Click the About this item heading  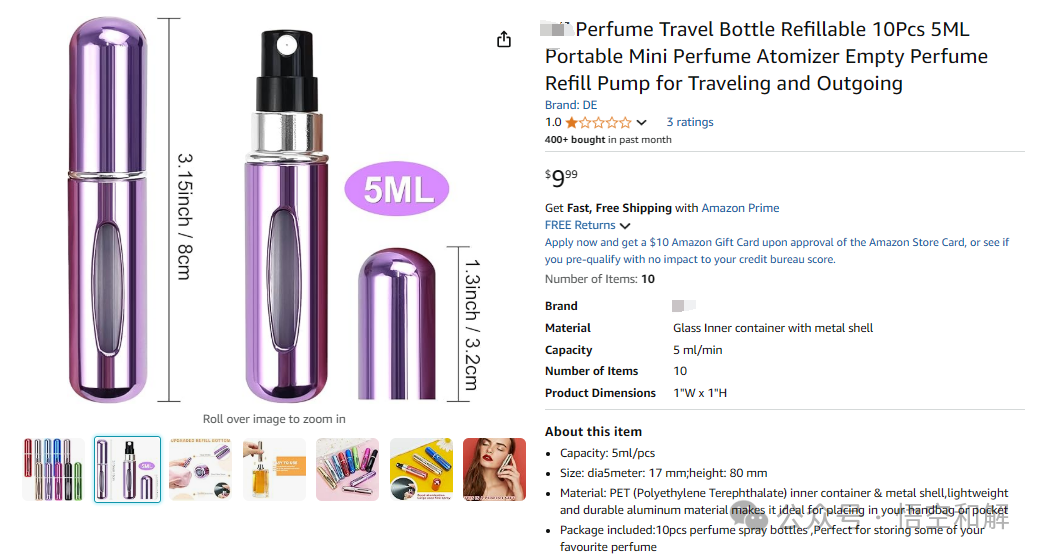click(593, 431)
